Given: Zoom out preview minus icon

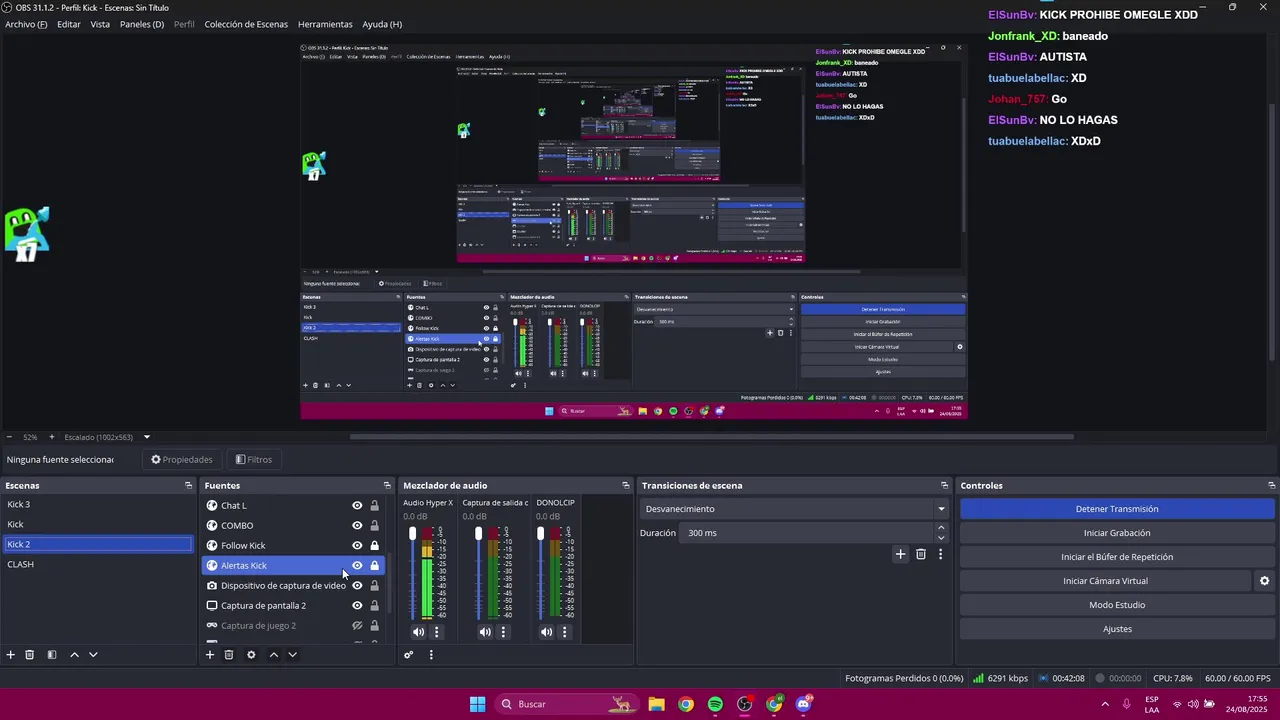Looking at the screenshot, I should [9, 437].
